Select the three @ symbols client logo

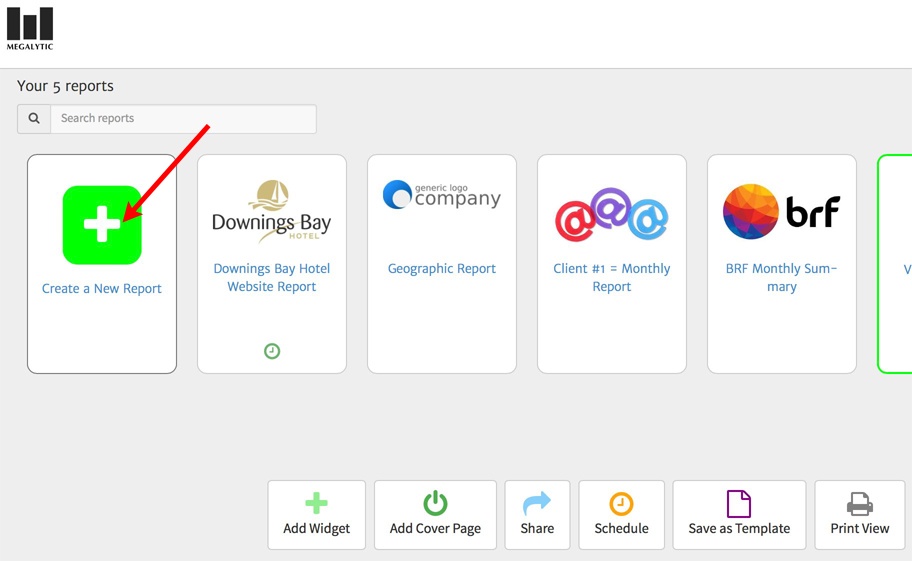point(612,214)
